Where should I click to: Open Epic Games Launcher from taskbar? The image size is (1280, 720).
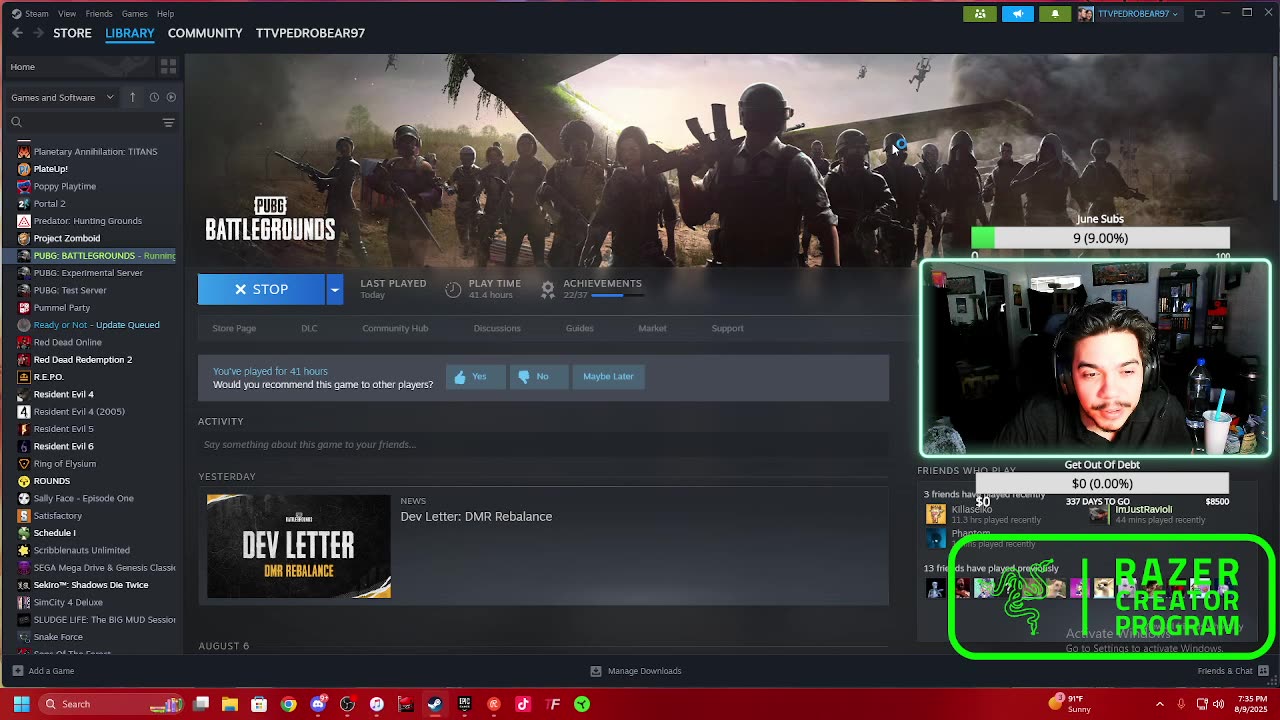464,704
